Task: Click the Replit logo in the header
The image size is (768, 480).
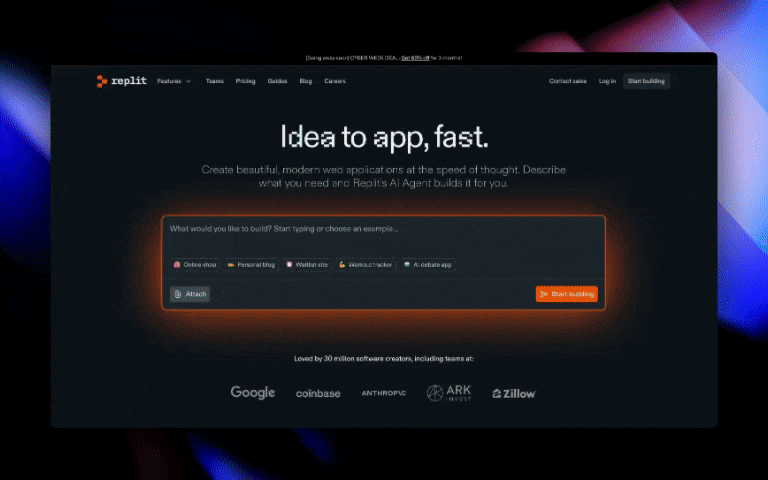Action: [121, 81]
